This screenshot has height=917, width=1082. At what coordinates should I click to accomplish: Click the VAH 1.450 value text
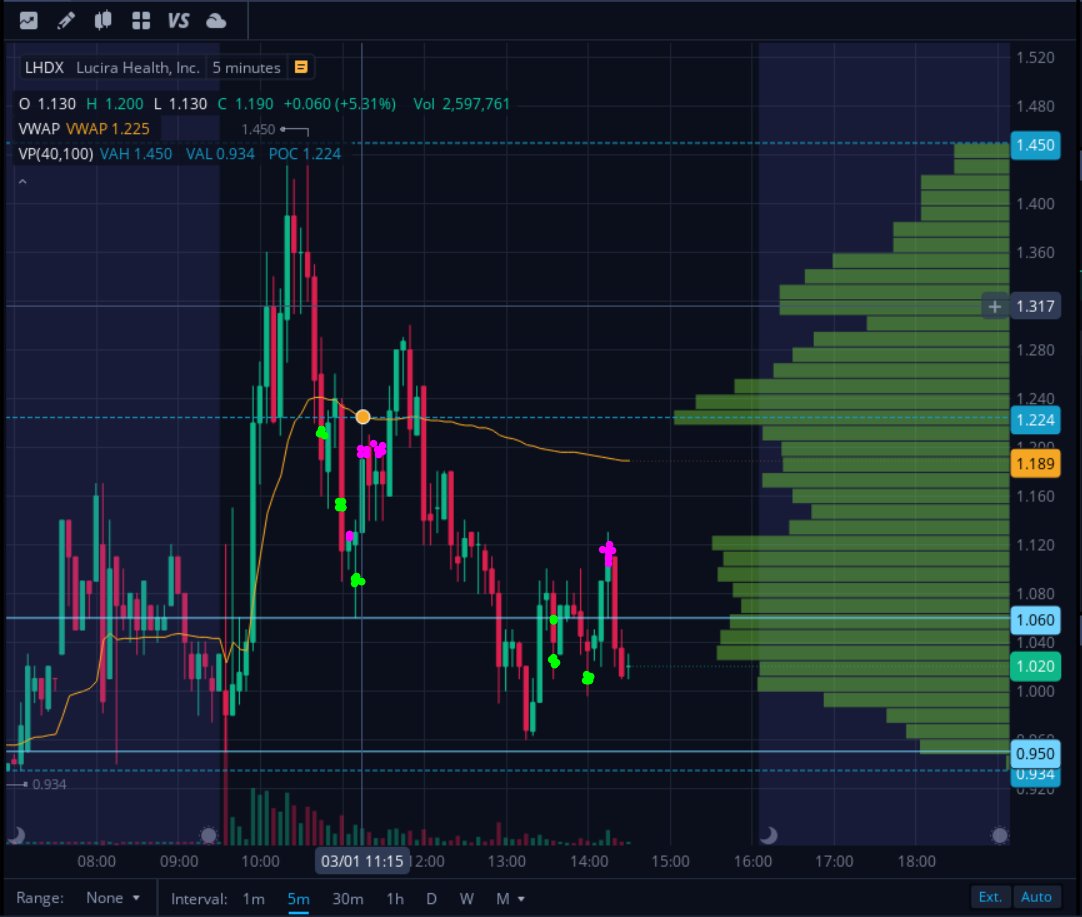click(x=136, y=154)
